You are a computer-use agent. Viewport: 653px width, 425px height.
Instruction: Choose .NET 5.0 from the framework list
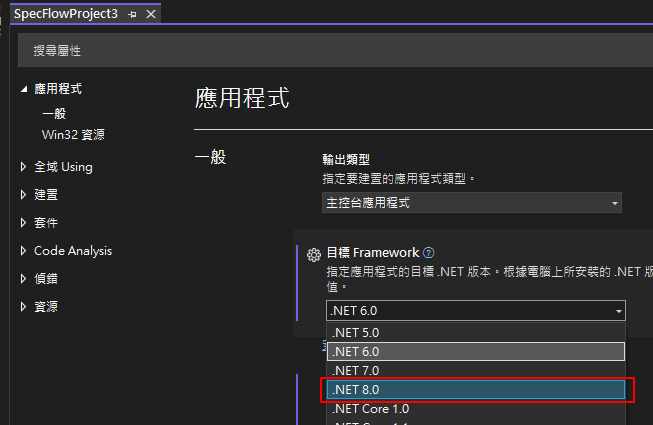(476, 333)
